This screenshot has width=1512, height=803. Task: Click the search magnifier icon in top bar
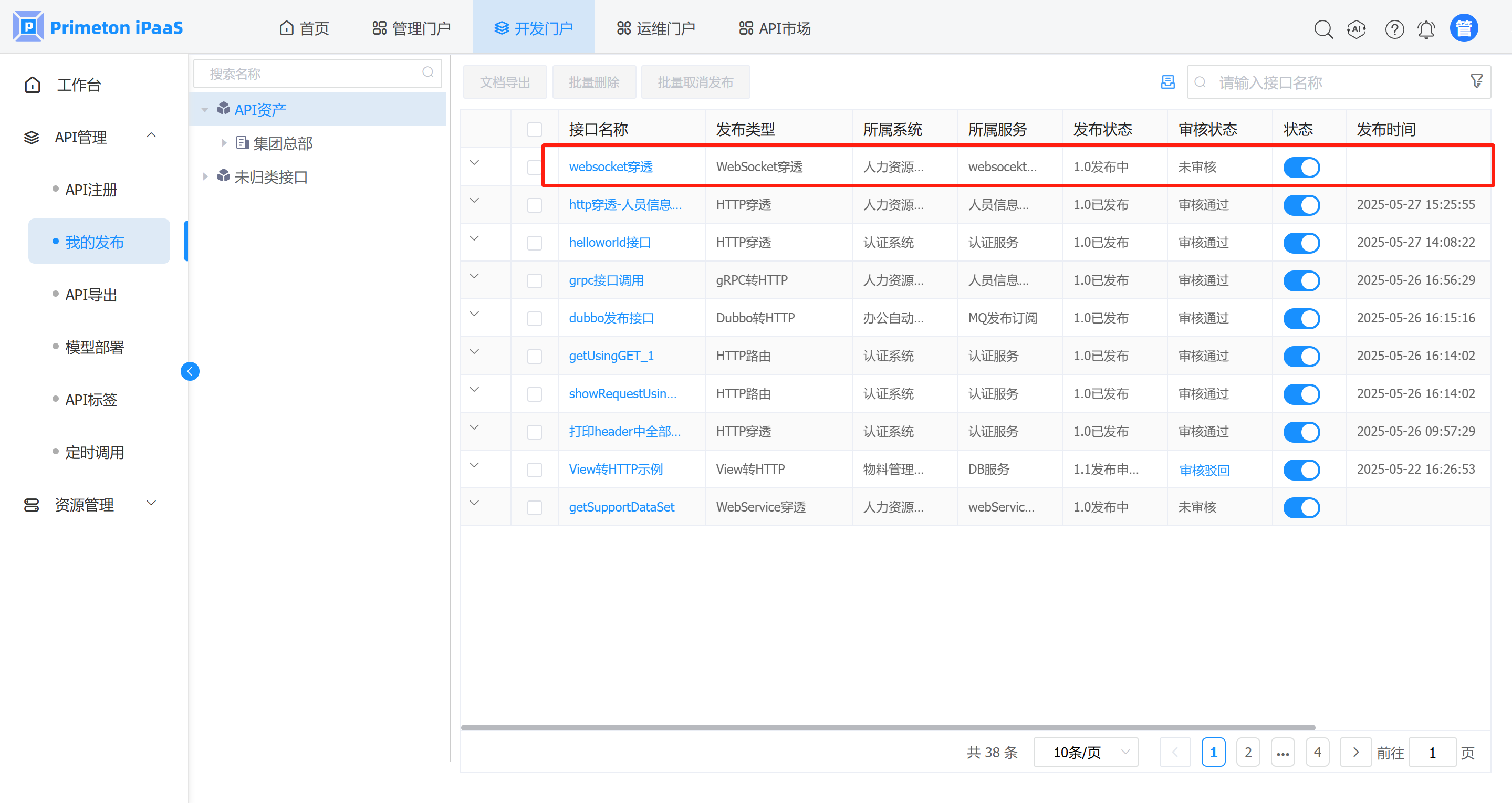point(1323,28)
